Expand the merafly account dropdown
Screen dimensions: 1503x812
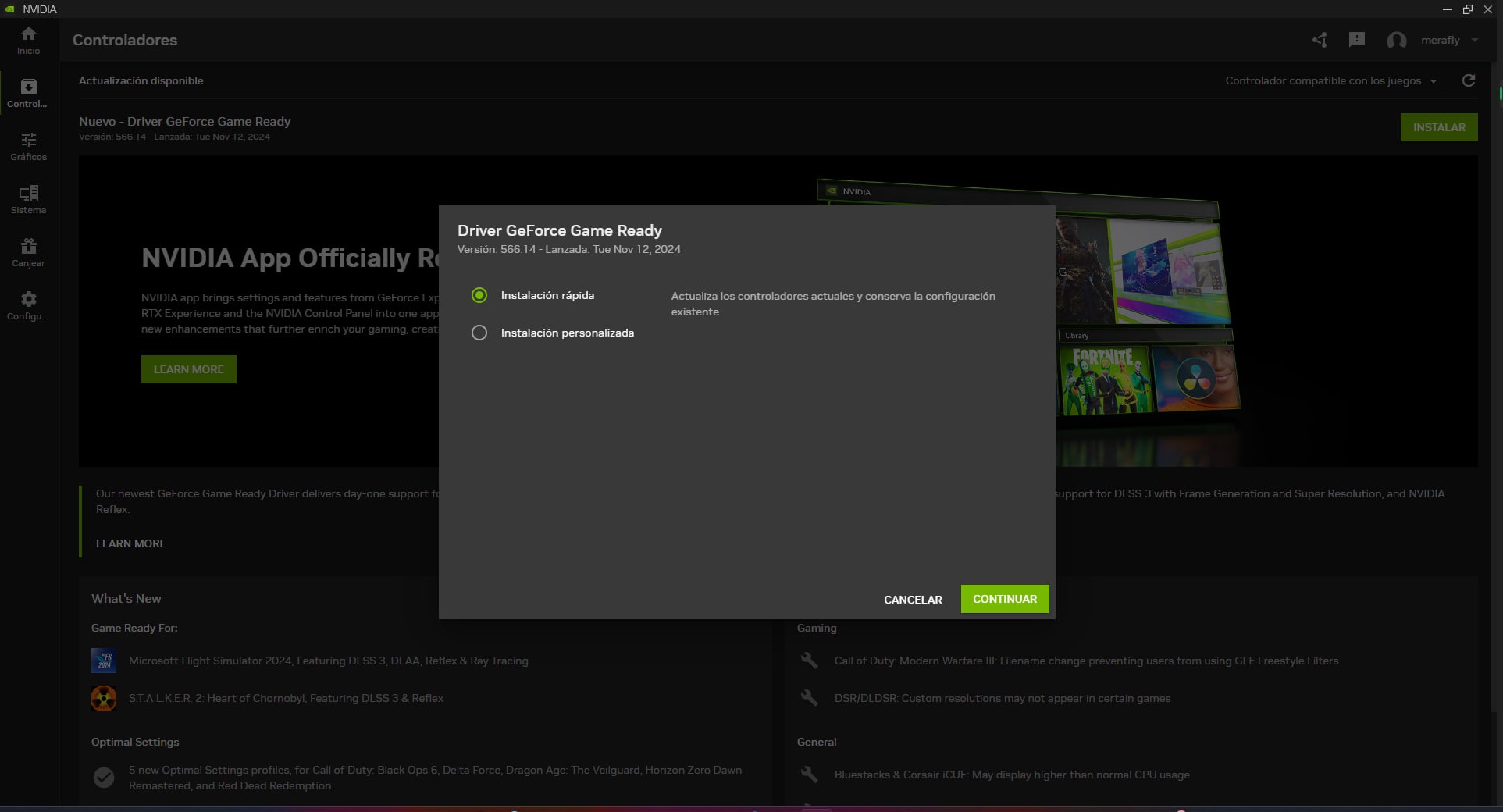[x=1475, y=40]
